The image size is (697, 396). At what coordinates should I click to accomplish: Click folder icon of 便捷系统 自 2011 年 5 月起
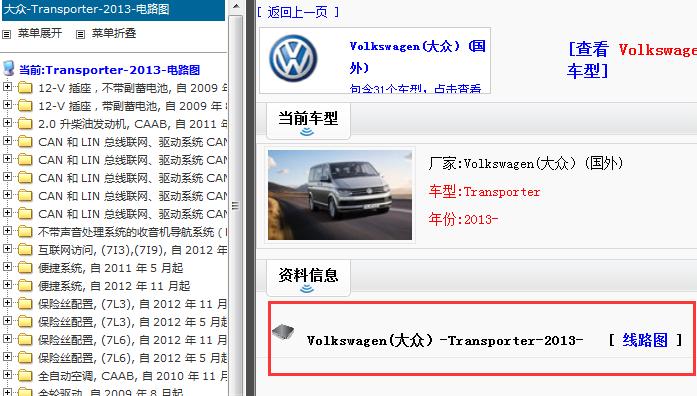[x=25, y=268]
